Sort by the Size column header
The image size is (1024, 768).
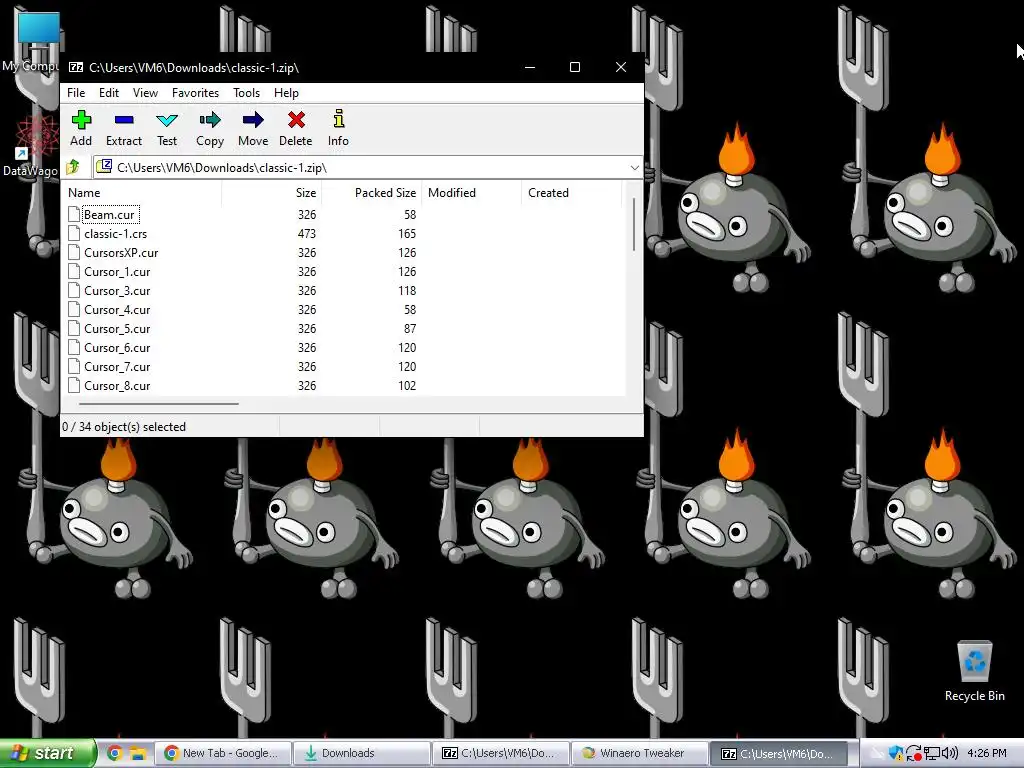pos(271,193)
